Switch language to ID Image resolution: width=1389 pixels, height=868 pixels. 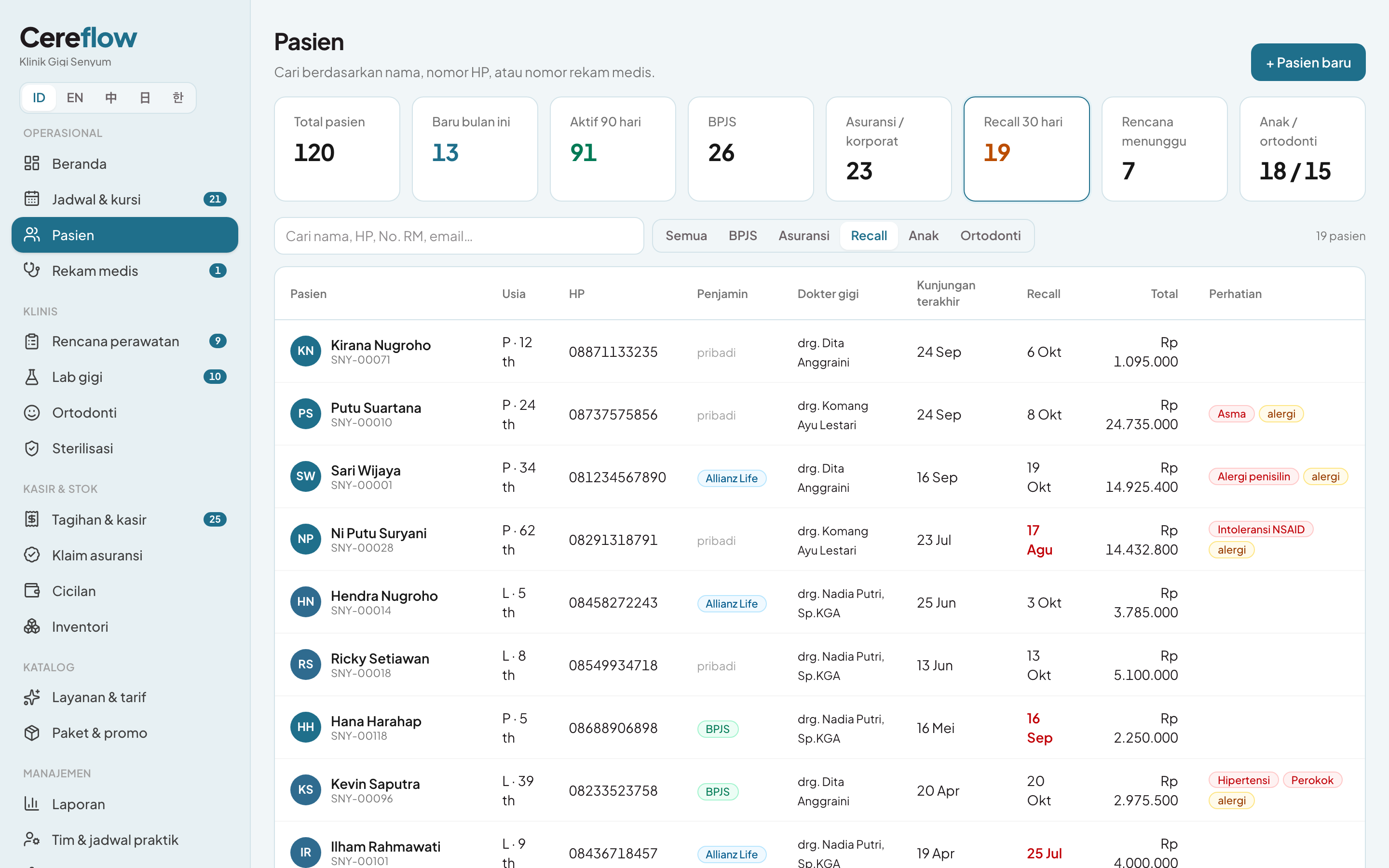tap(39, 97)
